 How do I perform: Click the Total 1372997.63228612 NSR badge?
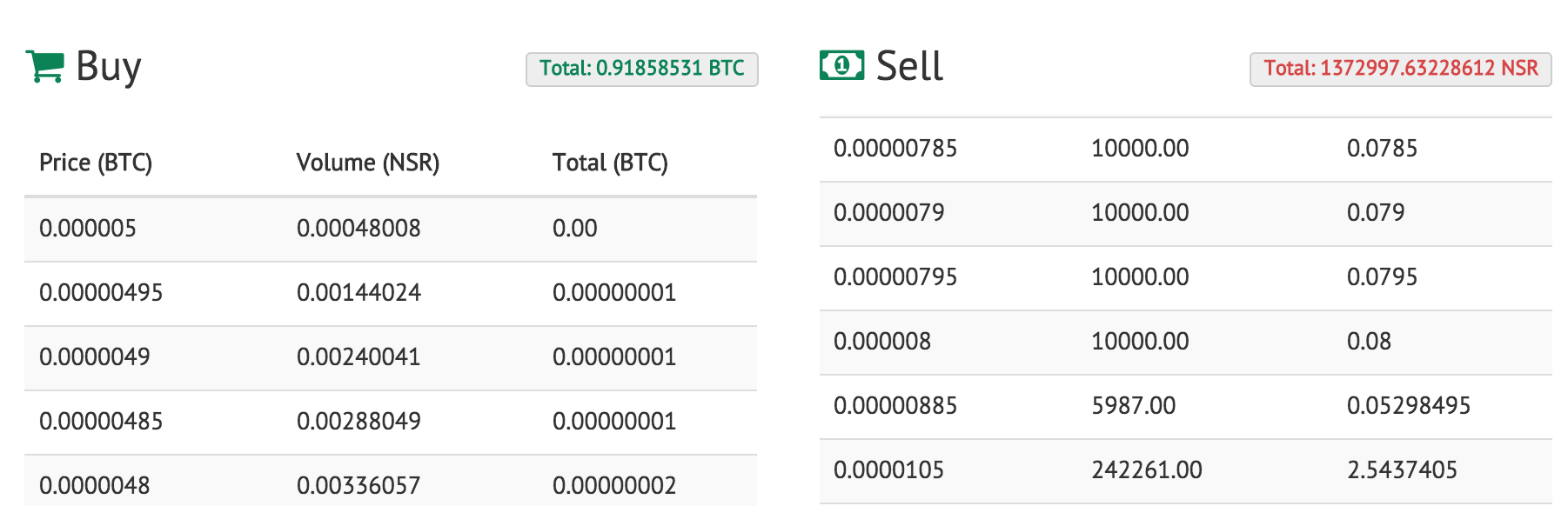click(1400, 69)
